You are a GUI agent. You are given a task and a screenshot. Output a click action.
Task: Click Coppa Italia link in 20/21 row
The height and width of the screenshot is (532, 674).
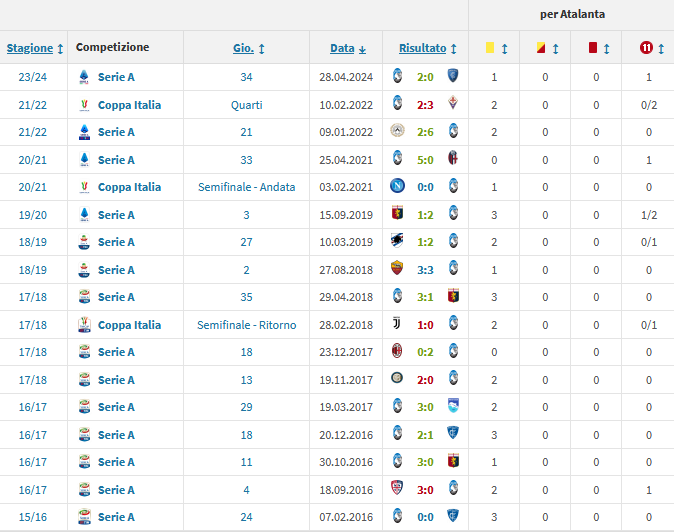129,187
